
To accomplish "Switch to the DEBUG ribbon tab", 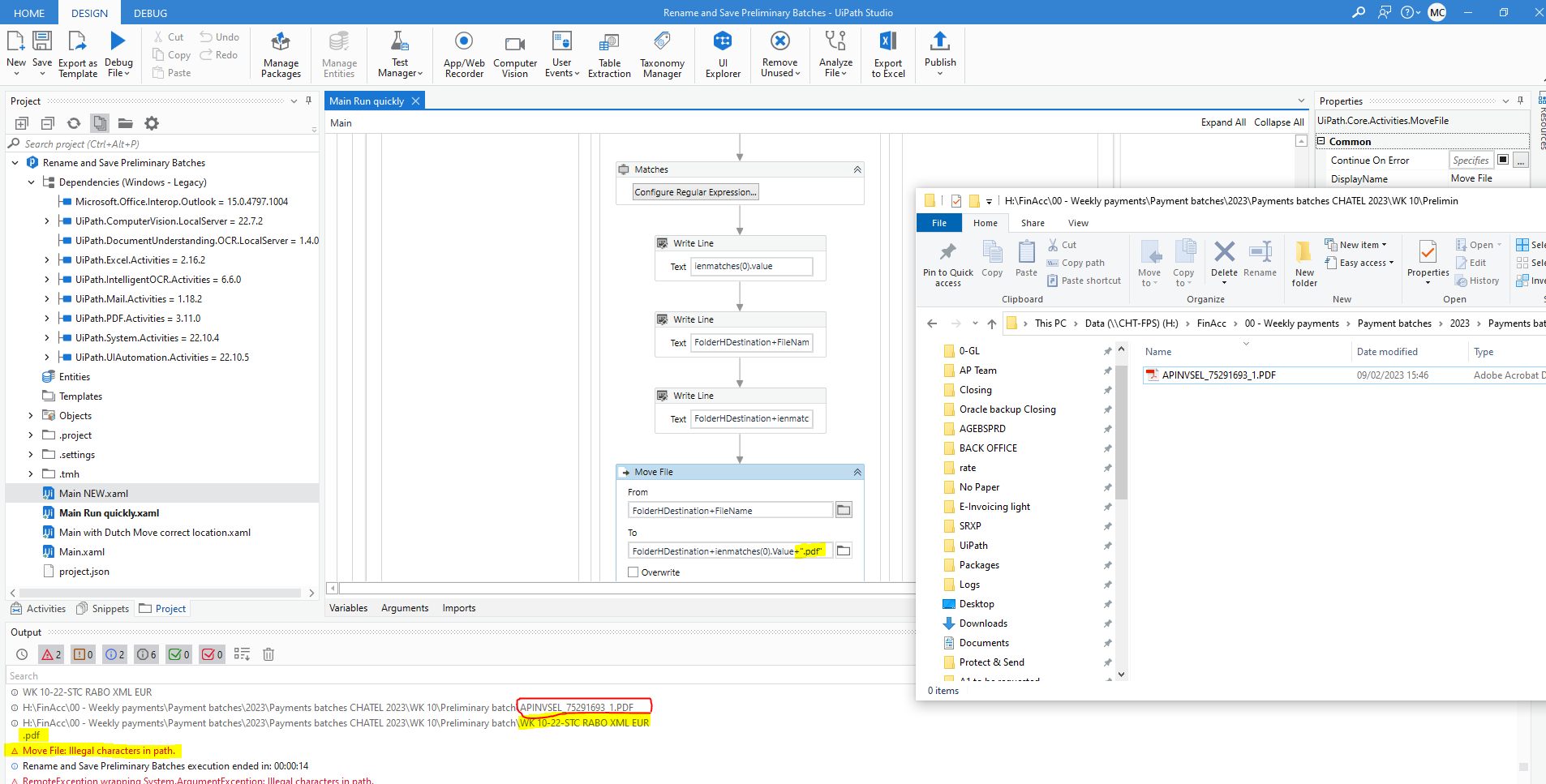I will point(150,12).
